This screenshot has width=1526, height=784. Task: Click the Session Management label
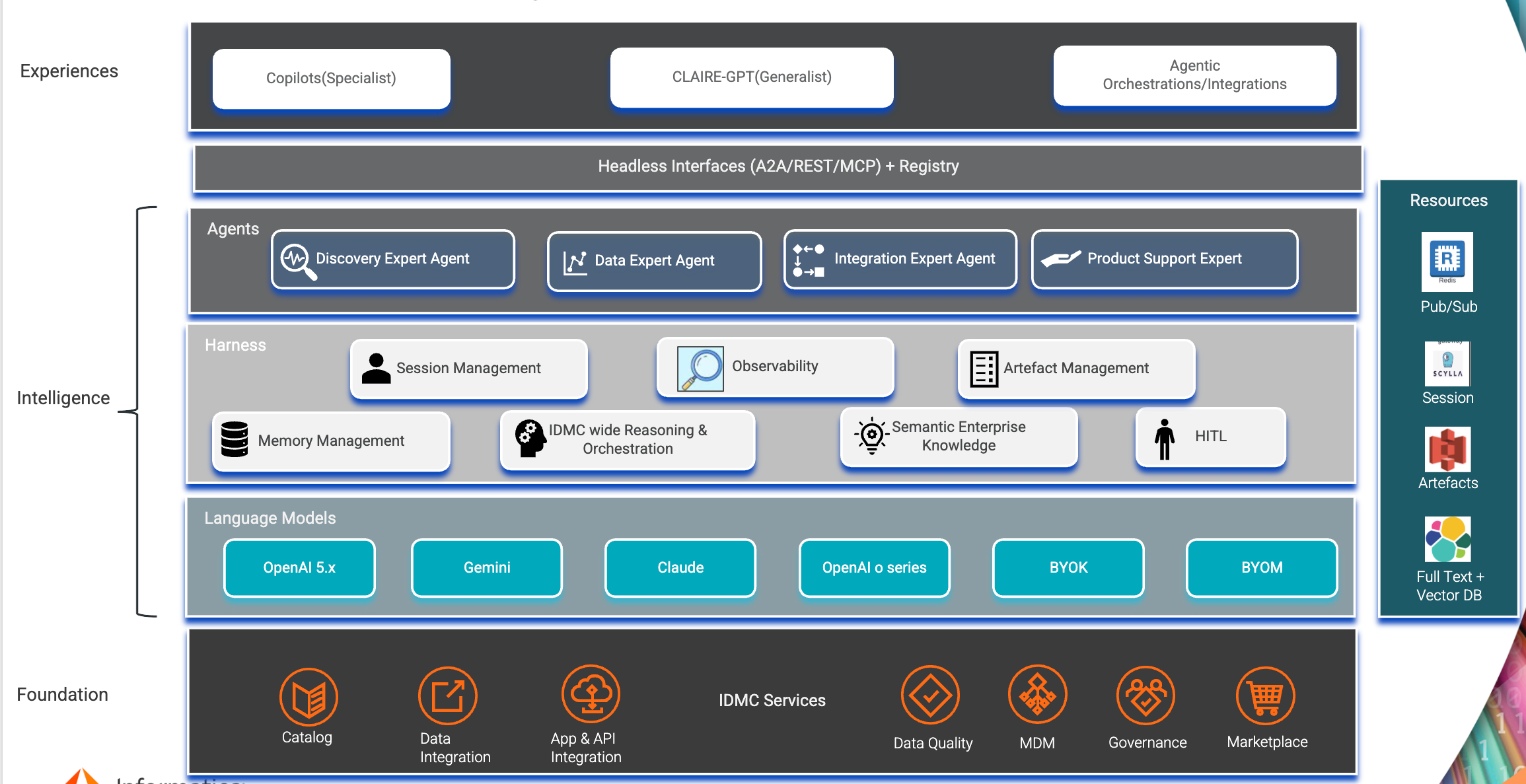468,369
